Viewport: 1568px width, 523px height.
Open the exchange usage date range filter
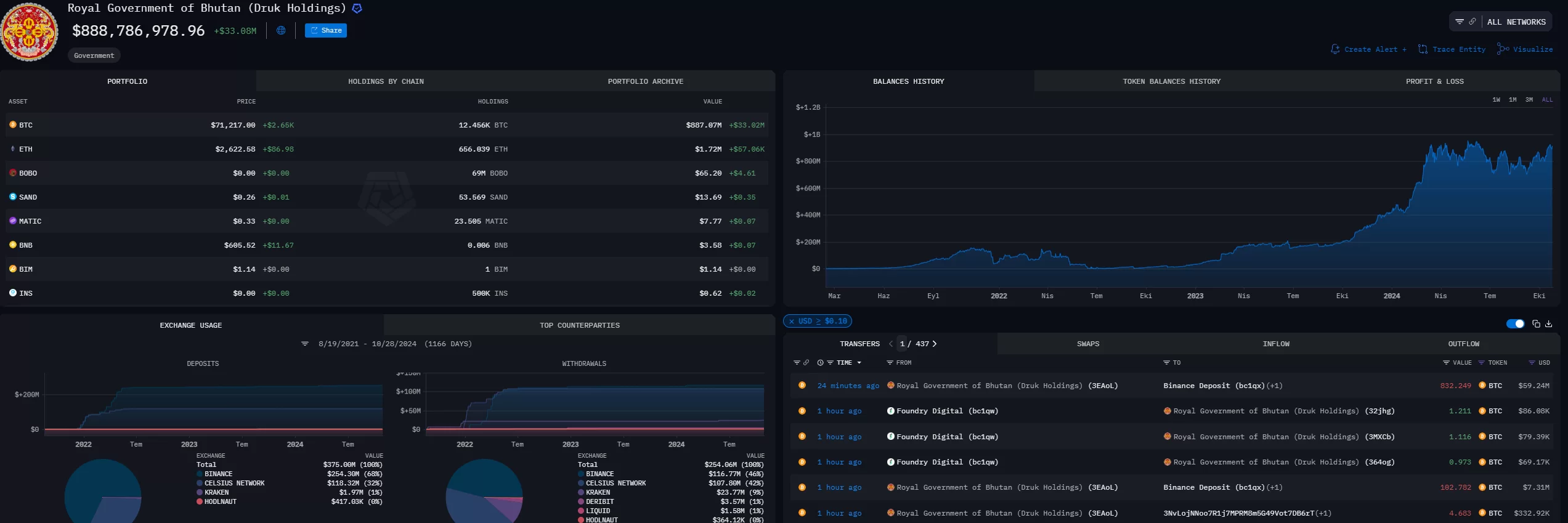pyautogui.click(x=304, y=344)
